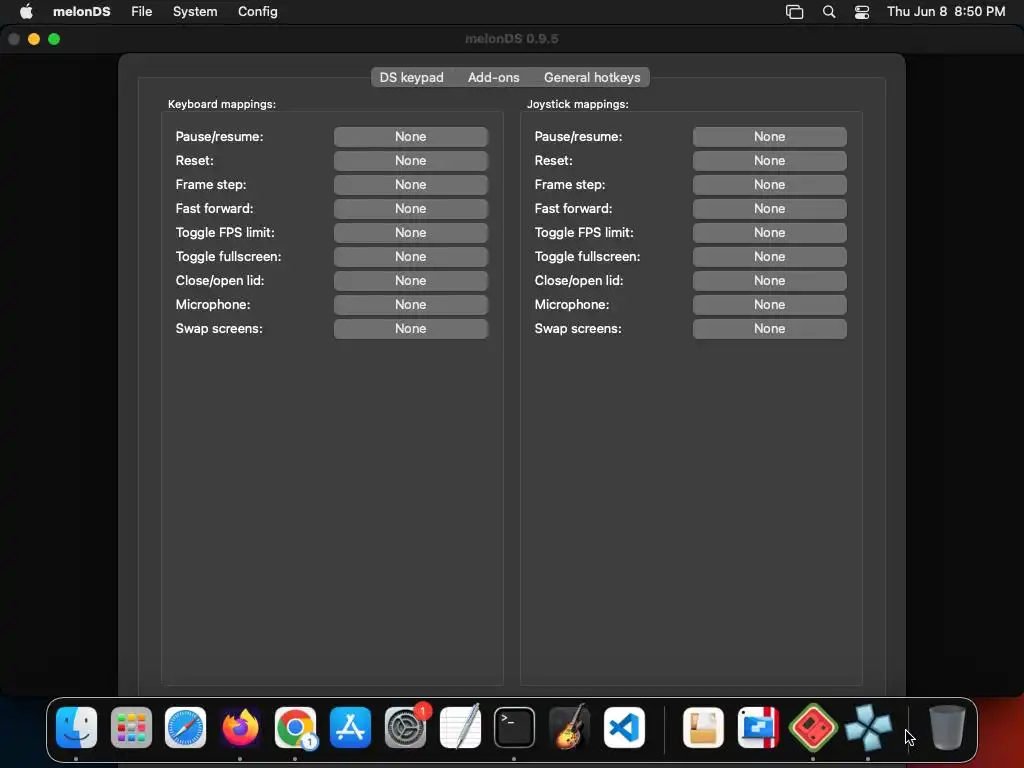The image size is (1024, 768).
Task: Open the Apple menu
Action: pyautogui.click(x=26, y=12)
